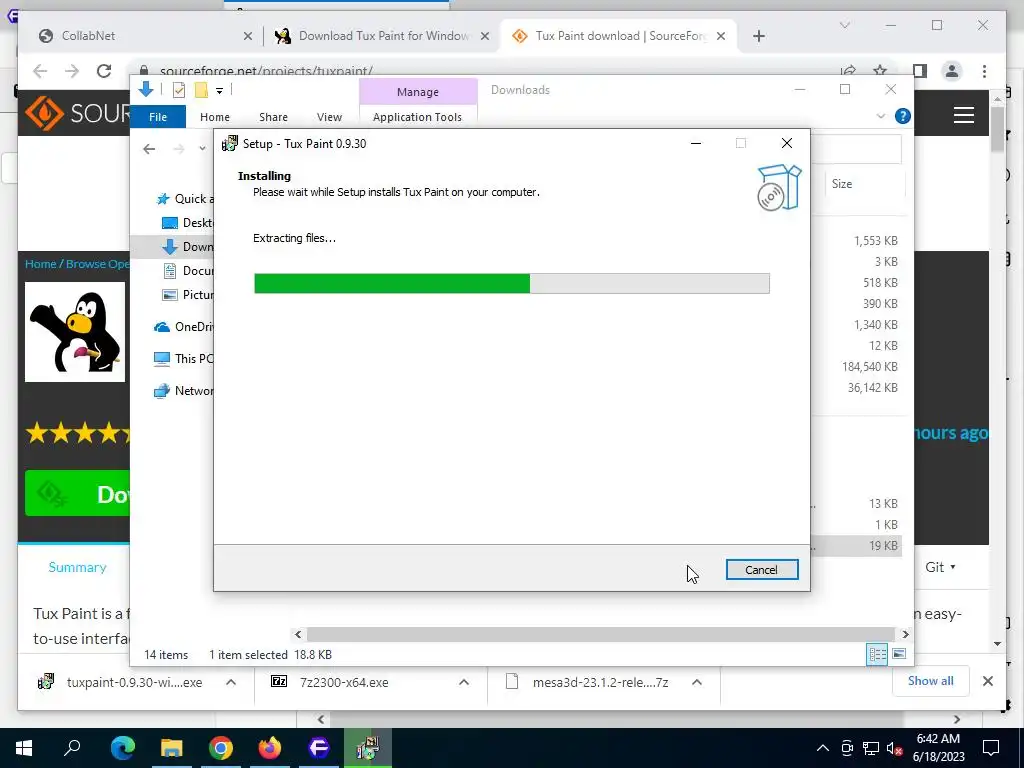Select Documents in navigation pane
Screen dimensions: 1024x768
187,270
